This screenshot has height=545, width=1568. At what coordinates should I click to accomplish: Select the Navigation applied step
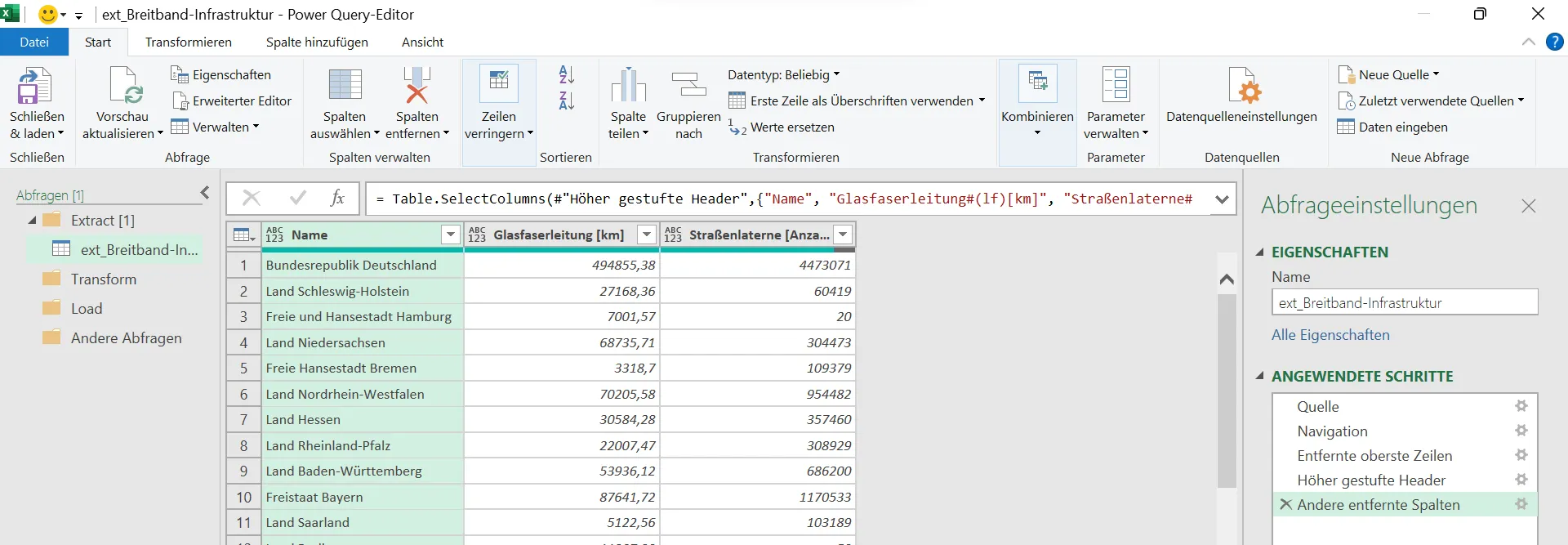(1332, 431)
